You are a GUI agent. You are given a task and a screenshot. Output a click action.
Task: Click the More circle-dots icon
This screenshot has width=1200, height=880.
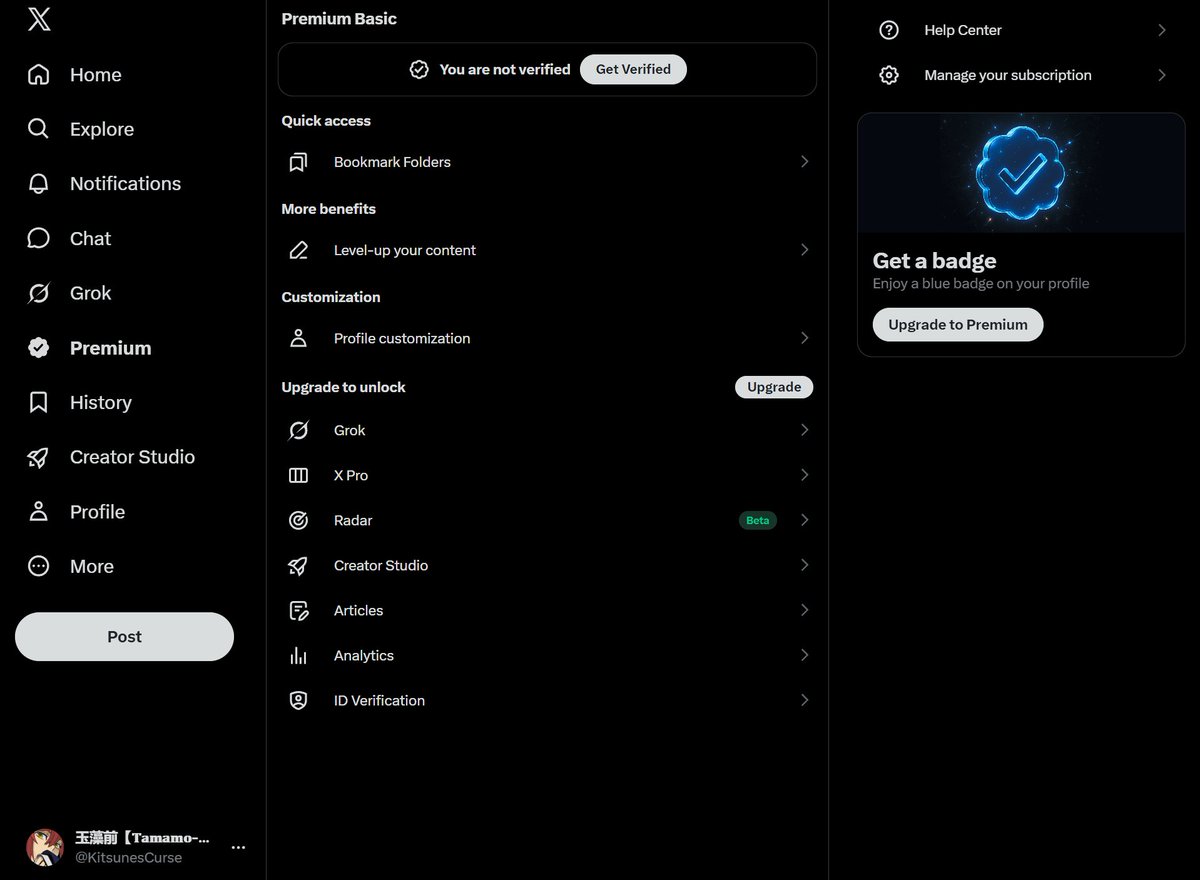[x=38, y=566]
